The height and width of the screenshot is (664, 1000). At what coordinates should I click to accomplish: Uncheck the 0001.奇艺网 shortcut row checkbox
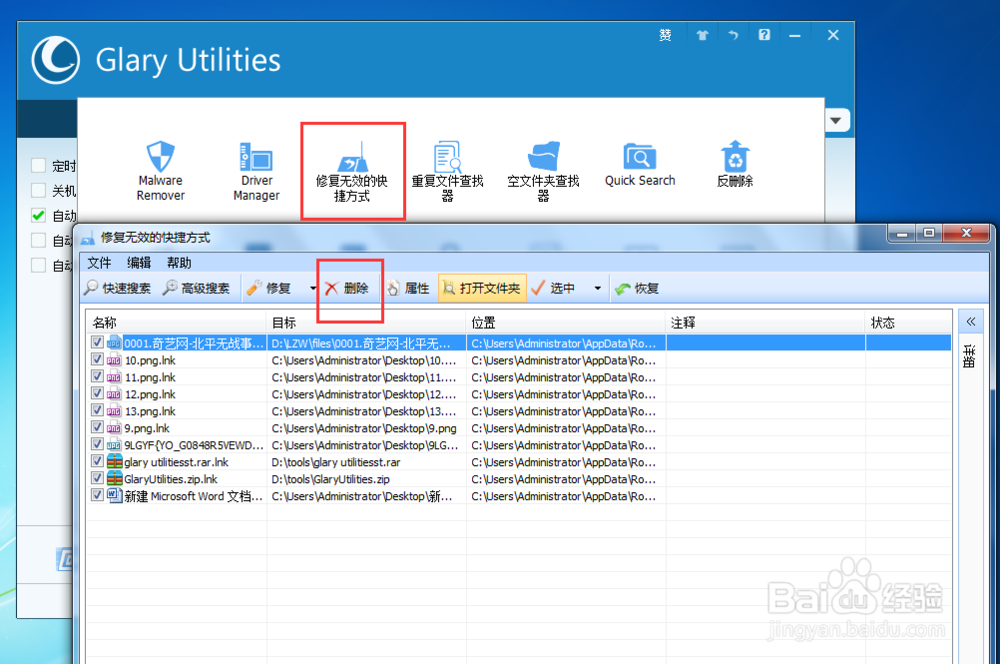point(97,343)
